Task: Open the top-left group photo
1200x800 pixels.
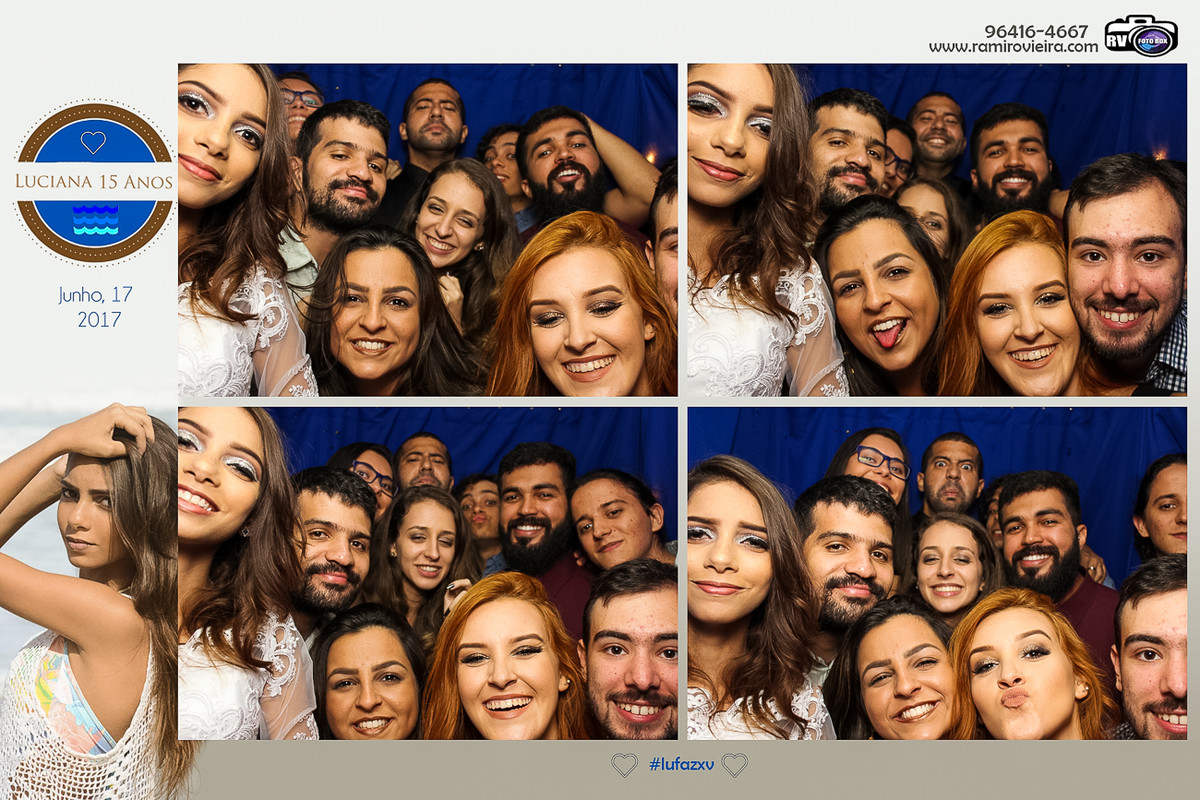Action: (x=427, y=230)
